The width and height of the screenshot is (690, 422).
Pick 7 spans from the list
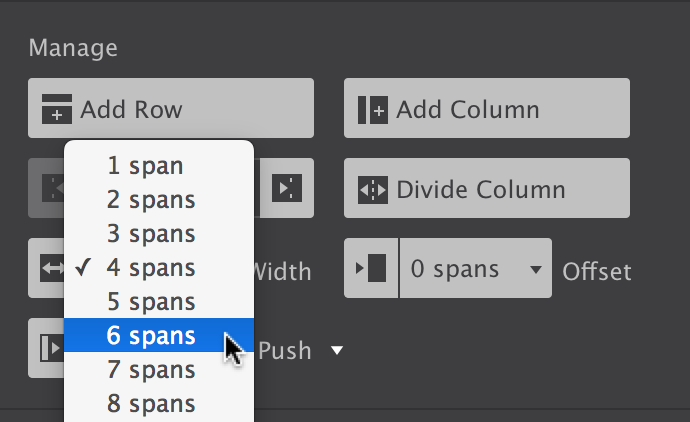(151, 370)
